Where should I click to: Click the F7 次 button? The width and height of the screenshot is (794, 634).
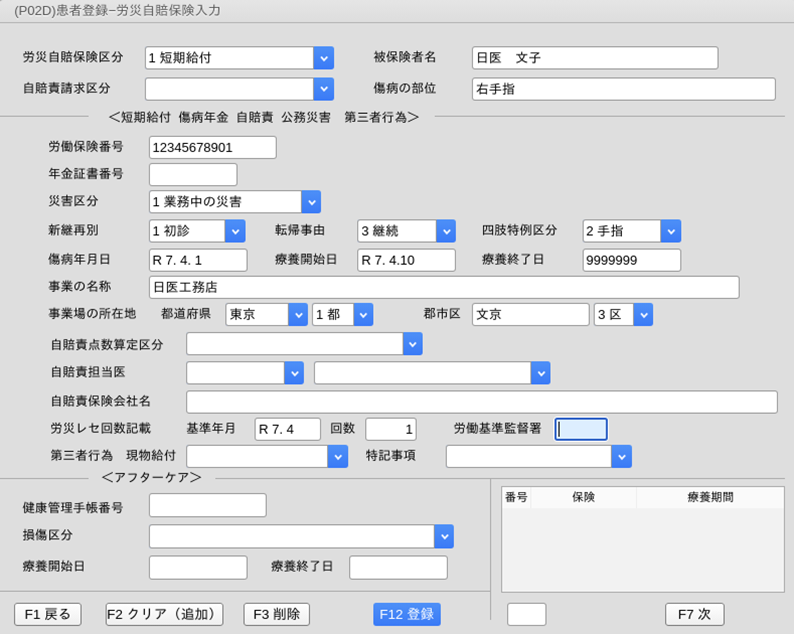694,614
